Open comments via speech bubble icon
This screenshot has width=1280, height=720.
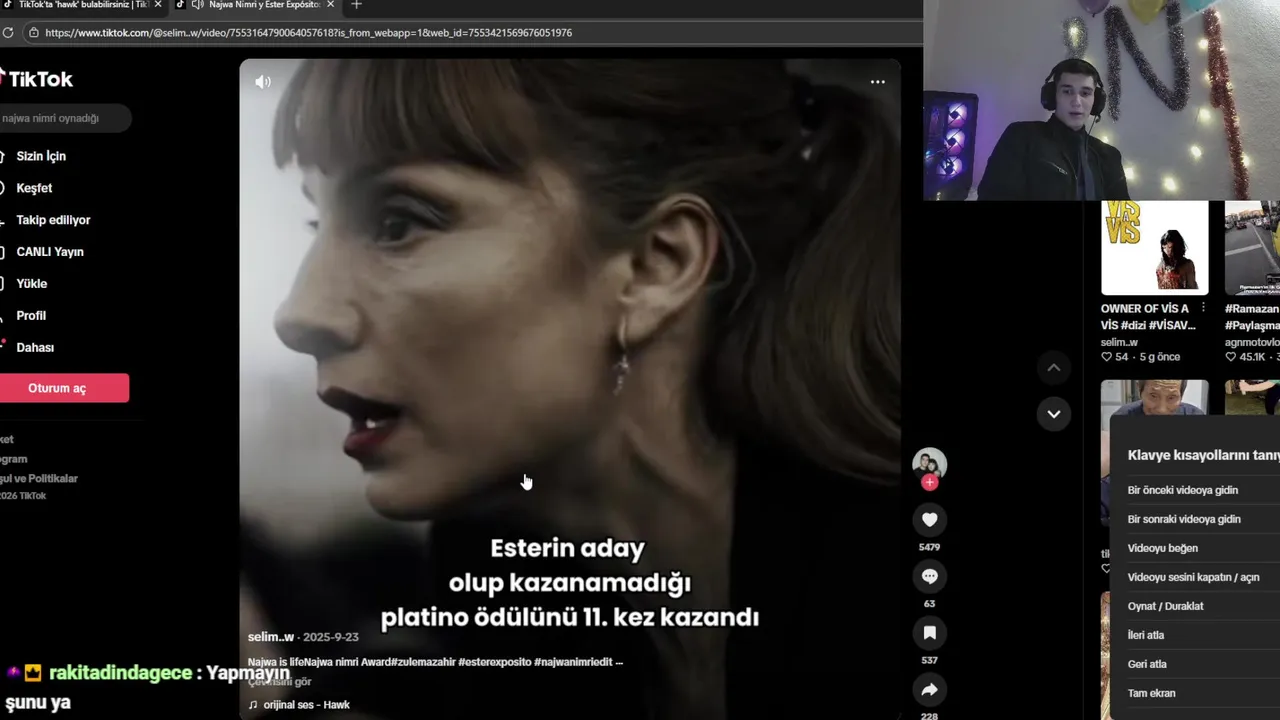pos(929,576)
